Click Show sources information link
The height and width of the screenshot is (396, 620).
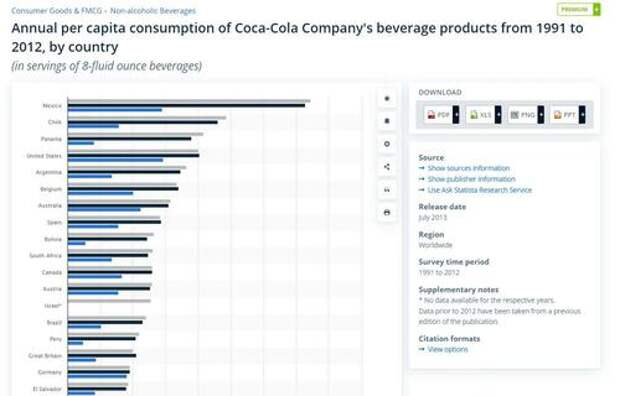click(x=469, y=168)
